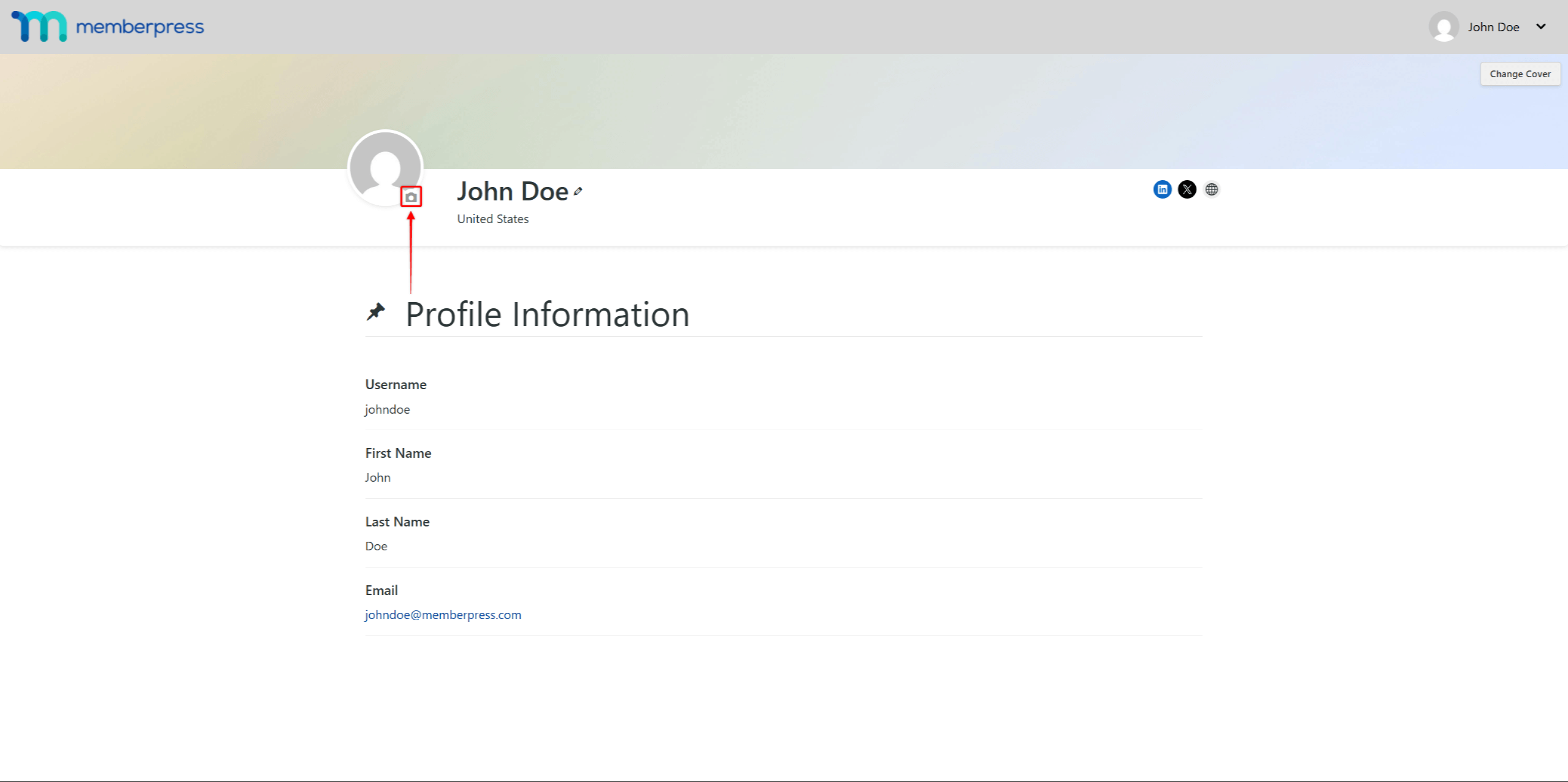Click the Last Name value Doe
The image size is (1568, 782).
376,546
